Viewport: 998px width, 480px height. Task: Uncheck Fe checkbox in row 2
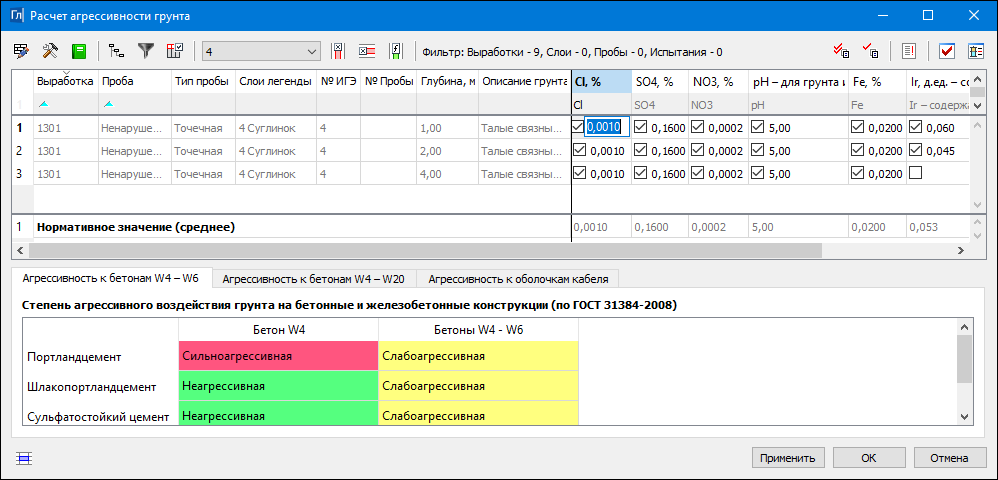857,150
